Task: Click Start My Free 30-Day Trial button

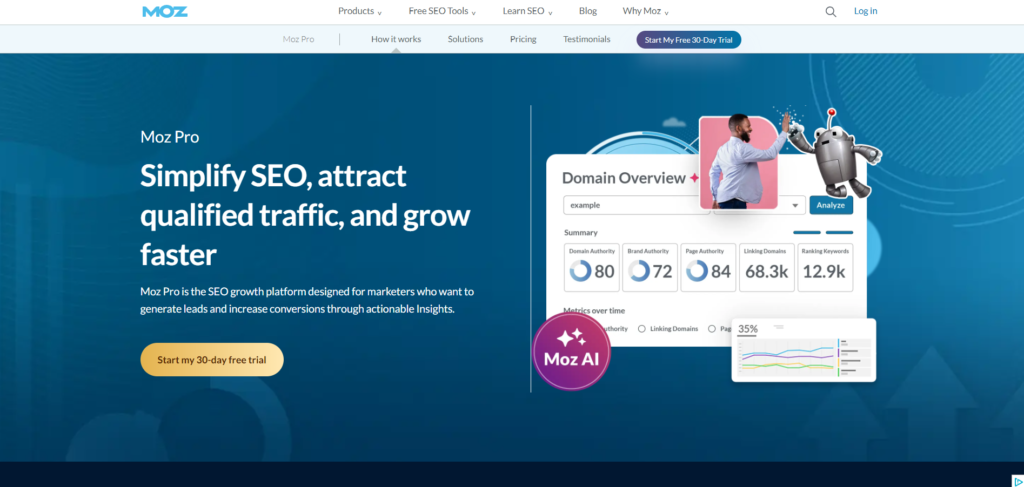Action: click(689, 40)
